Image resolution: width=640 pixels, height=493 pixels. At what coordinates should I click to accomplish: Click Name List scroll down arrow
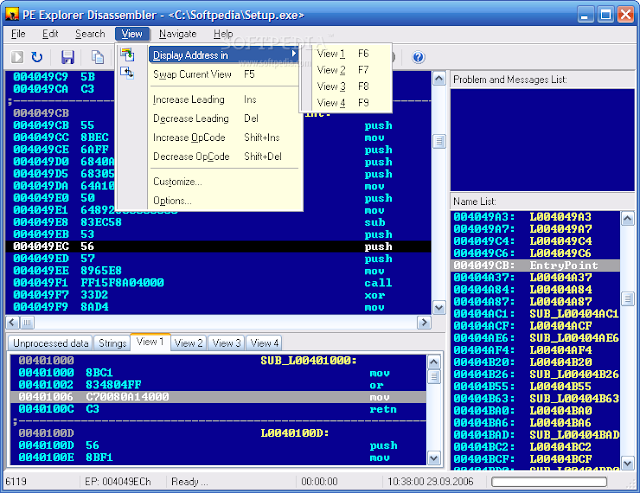point(627,463)
